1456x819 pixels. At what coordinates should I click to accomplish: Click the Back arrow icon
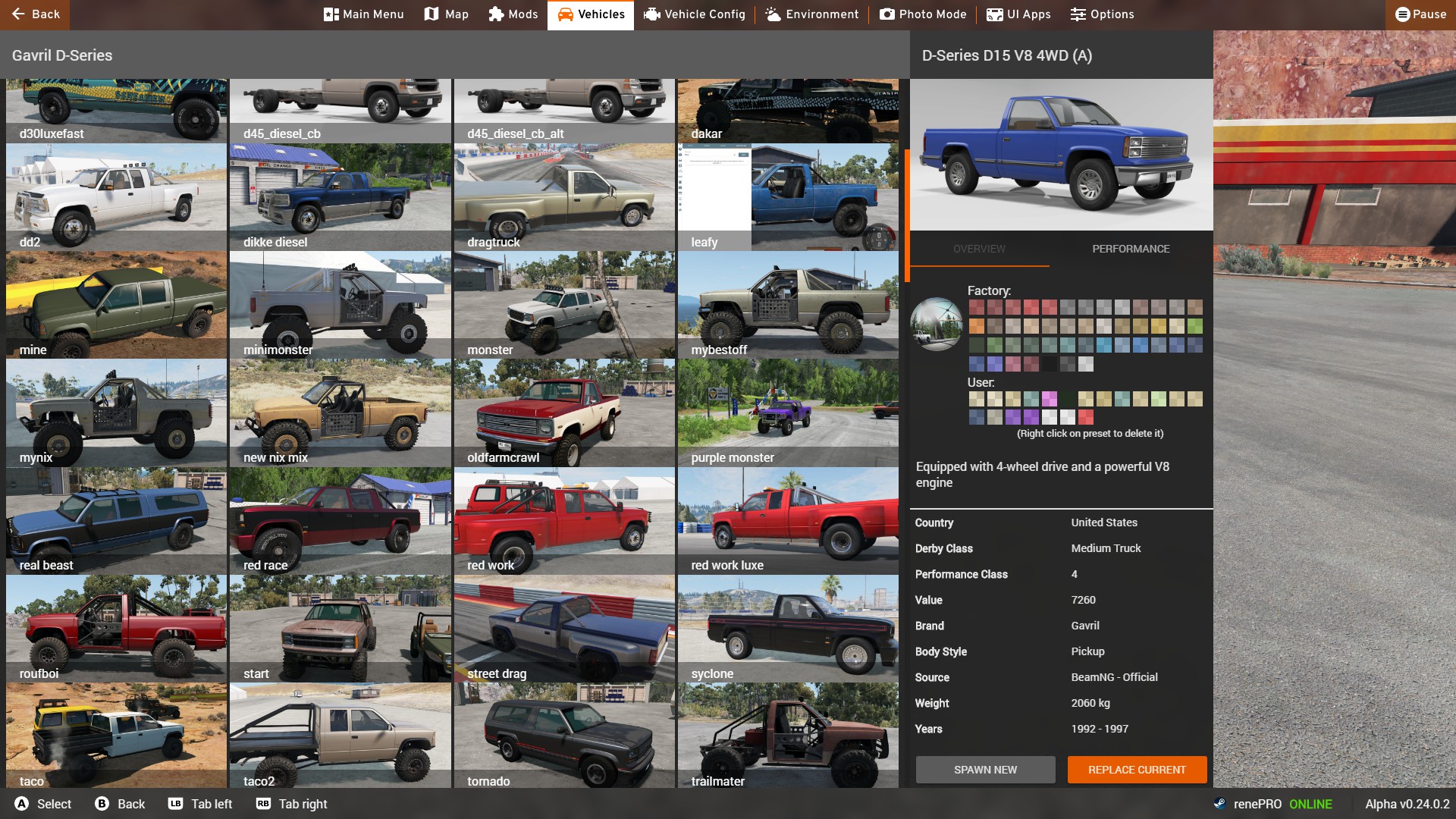click(19, 14)
